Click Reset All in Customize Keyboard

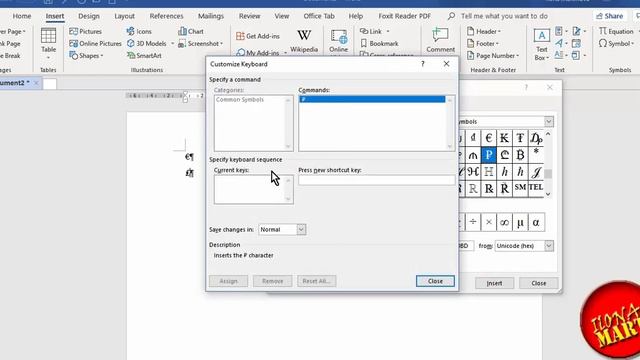[x=316, y=281]
